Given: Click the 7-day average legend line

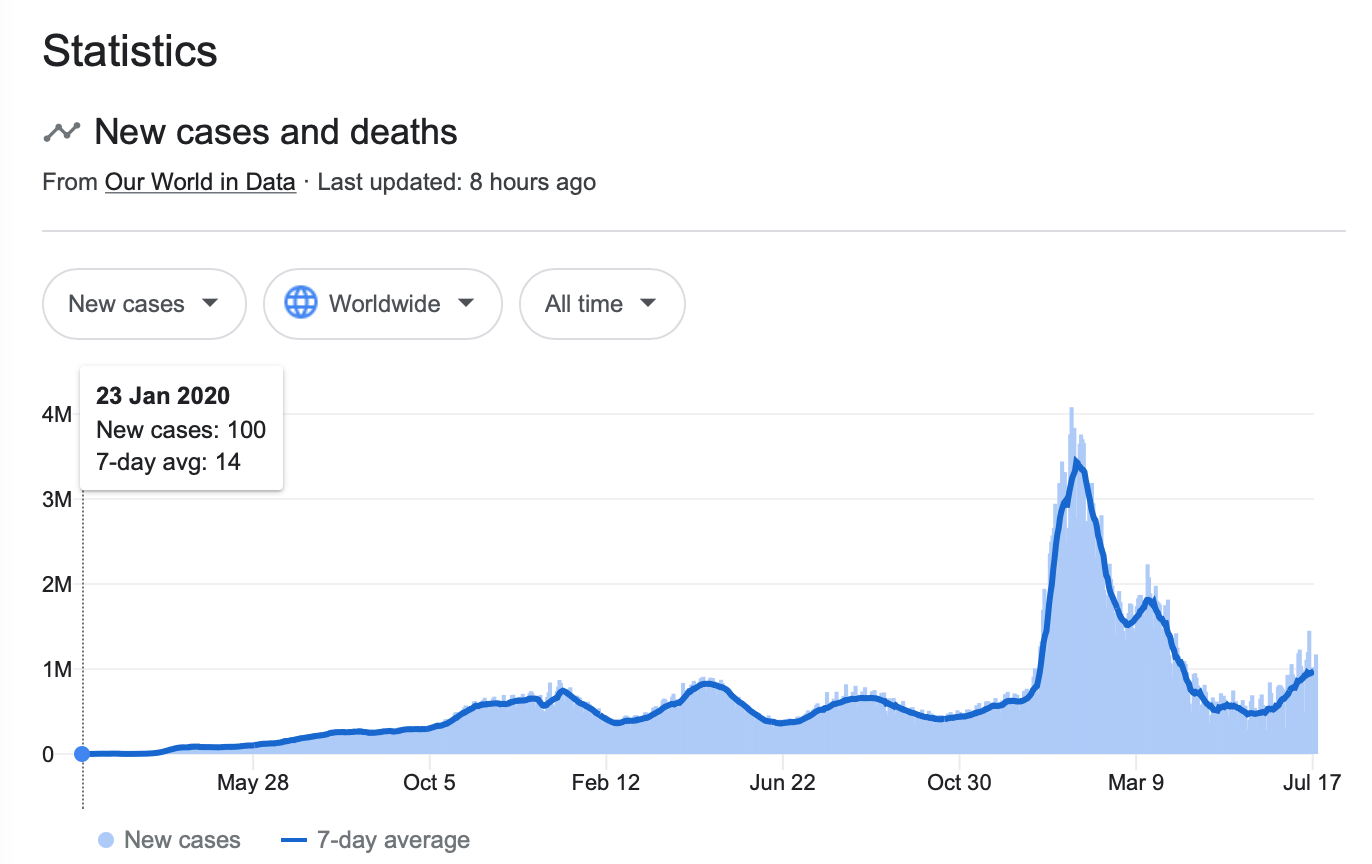Looking at the screenshot, I should [x=294, y=841].
